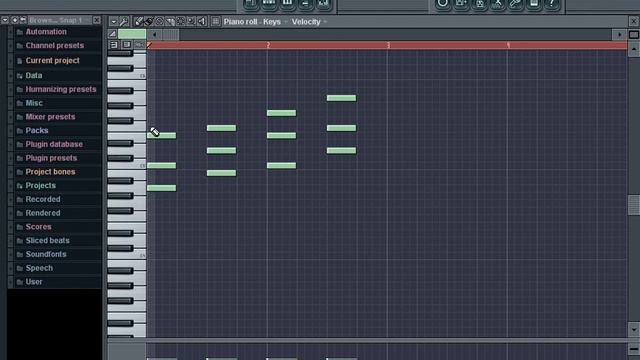This screenshot has width=640, height=360.
Task: Click the detach icon at piano roll right edge
Action: pyautogui.click(x=633, y=35)
